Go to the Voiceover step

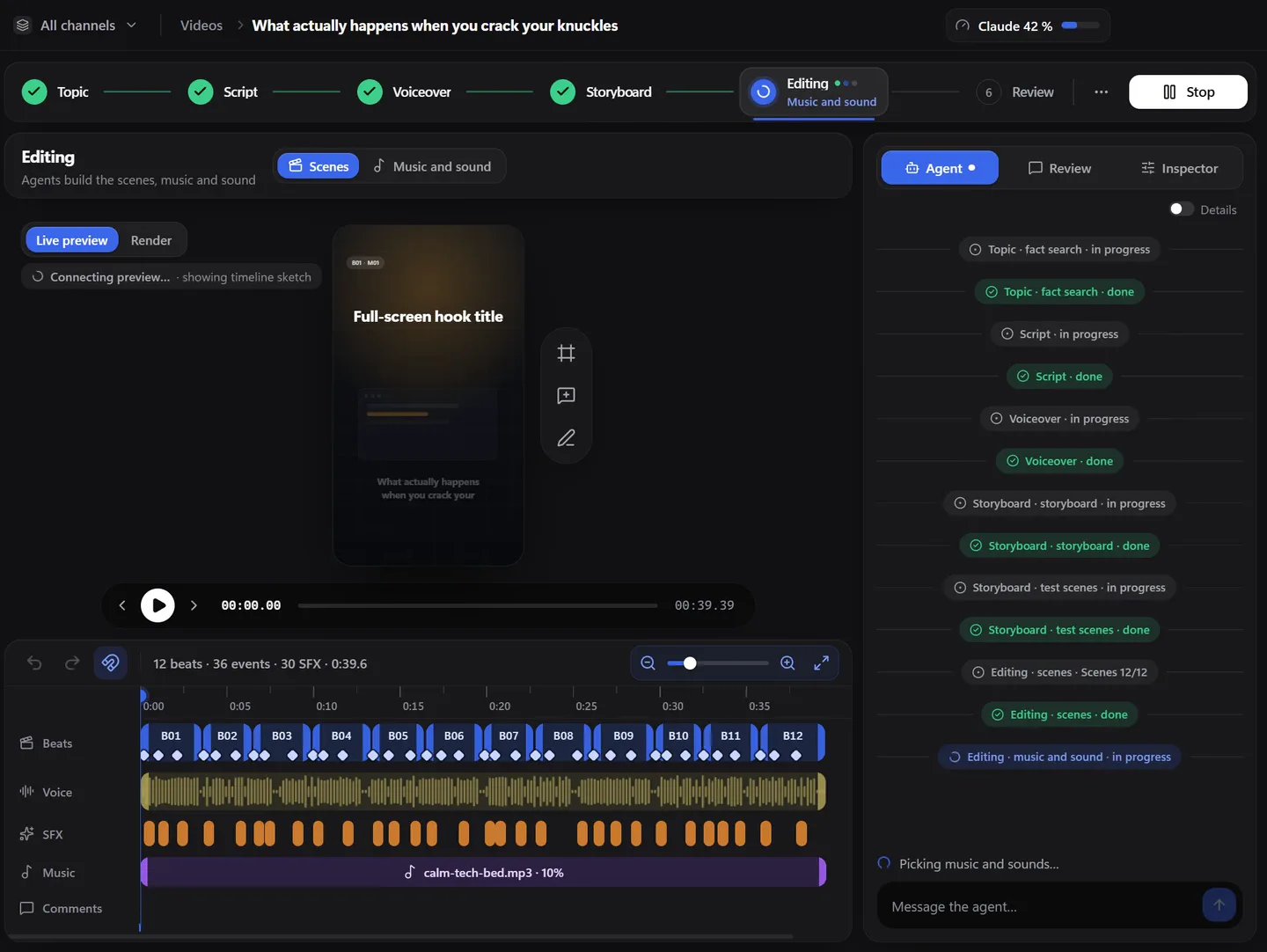coord(404,92)
